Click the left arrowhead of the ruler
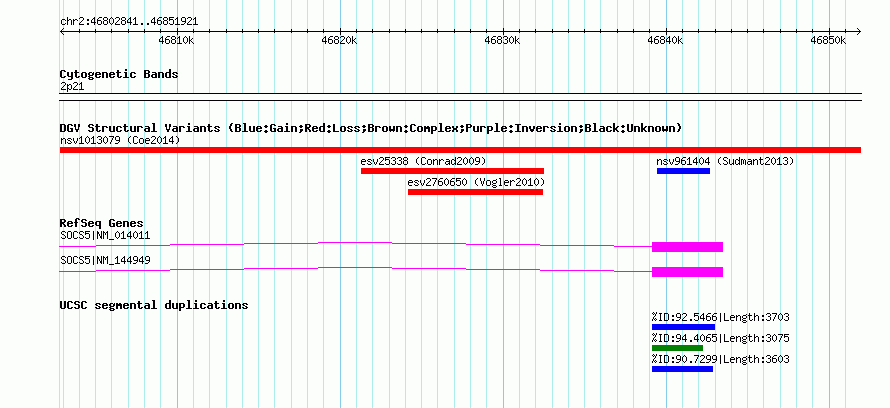 62,32
